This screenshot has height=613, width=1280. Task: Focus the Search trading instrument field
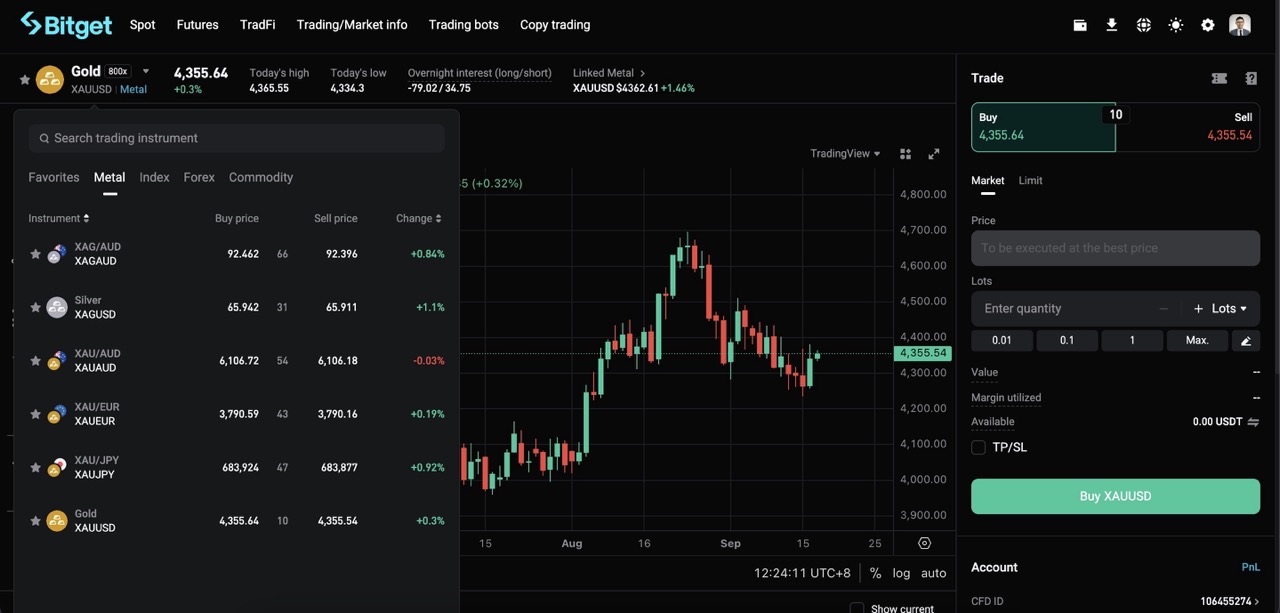point(236,138)
